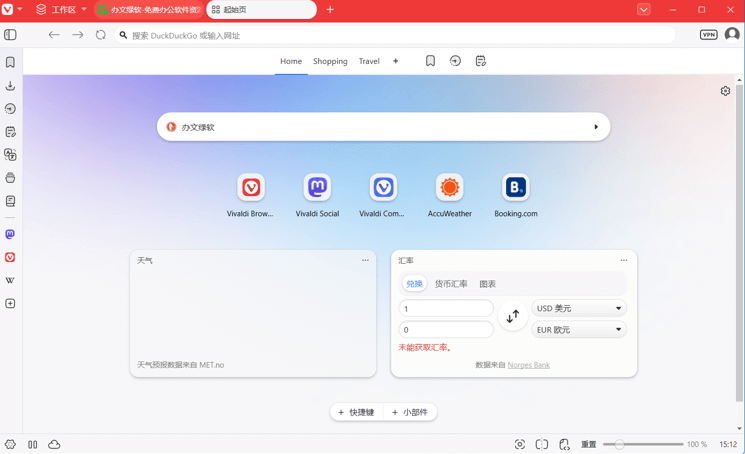Open the 工作区 workspaces dropdown
Viewport: 745px width, 454px height.
coord(61,10)
